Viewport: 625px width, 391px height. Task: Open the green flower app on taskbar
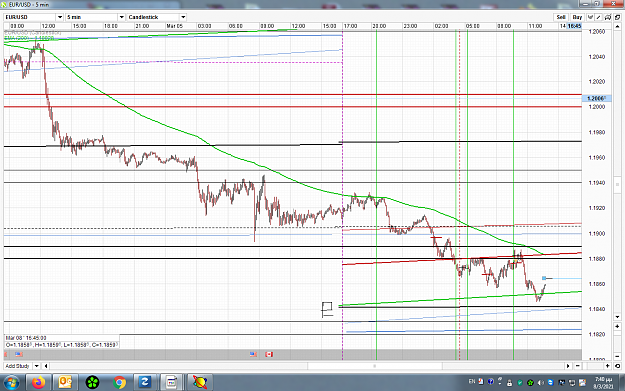[x=92, y=383]
